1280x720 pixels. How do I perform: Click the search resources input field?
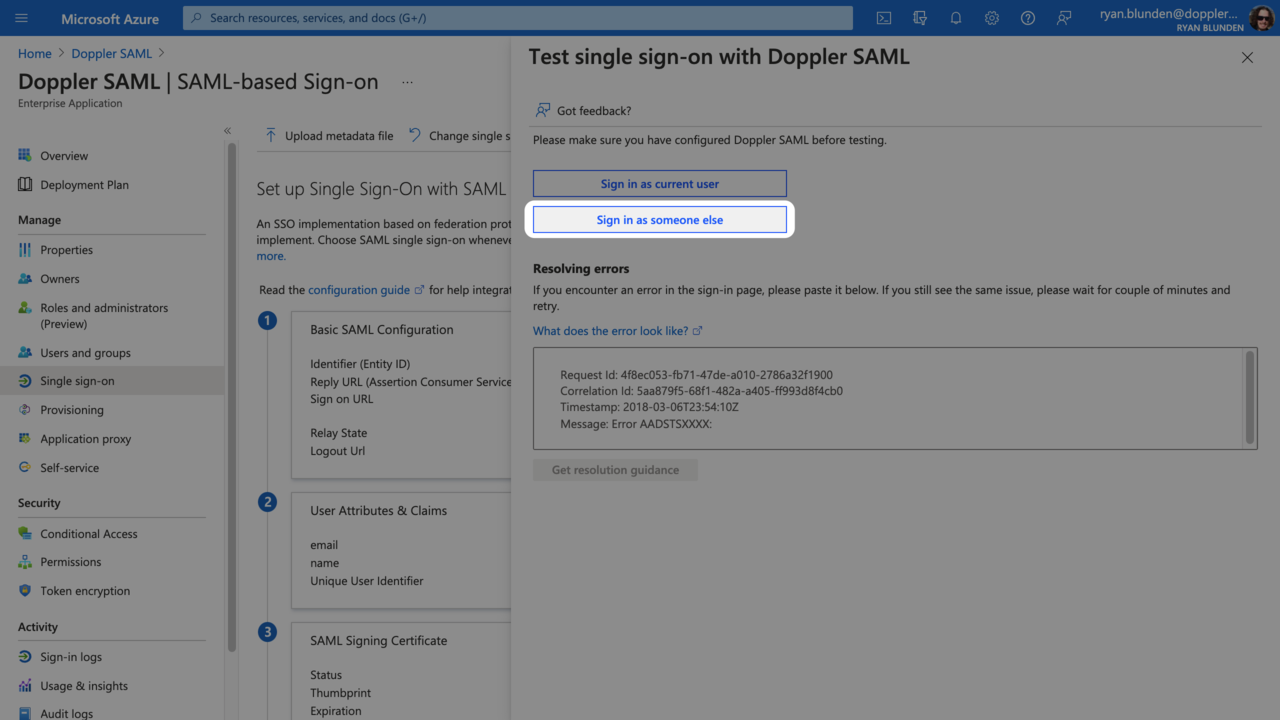point(518,18)
